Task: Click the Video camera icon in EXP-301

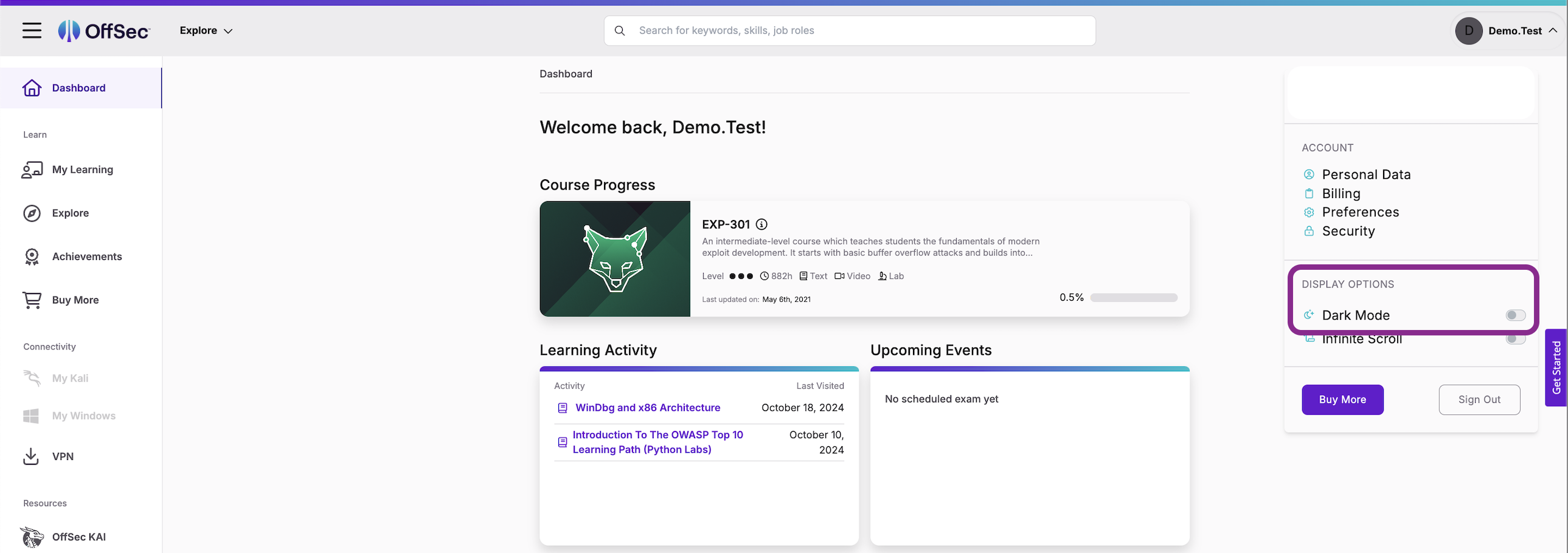Action: tap(839, 276)
